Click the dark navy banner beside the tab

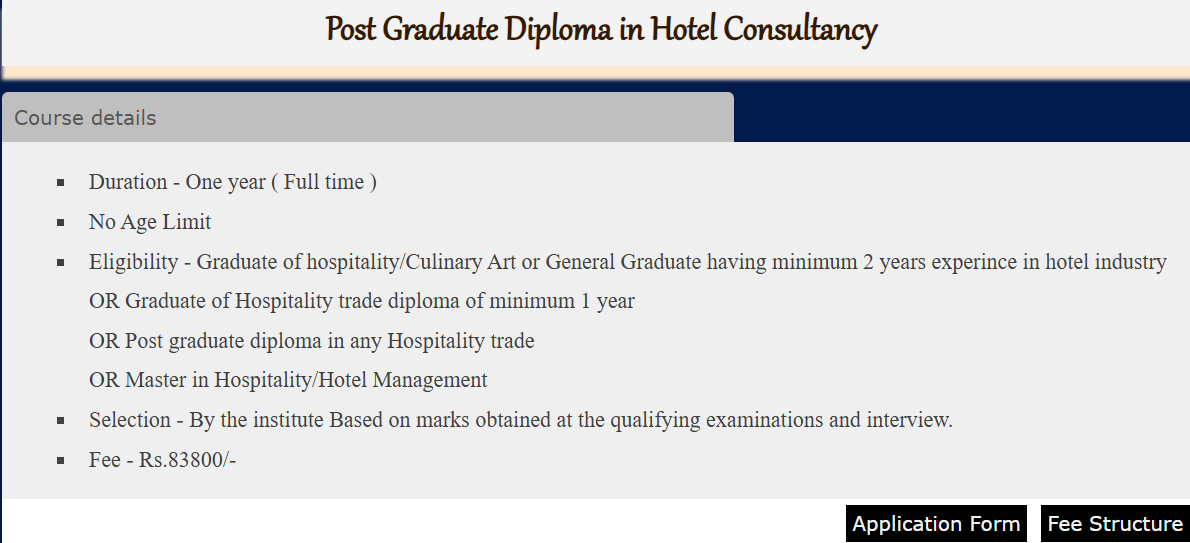pyautogui.click(x=960, y=117)
